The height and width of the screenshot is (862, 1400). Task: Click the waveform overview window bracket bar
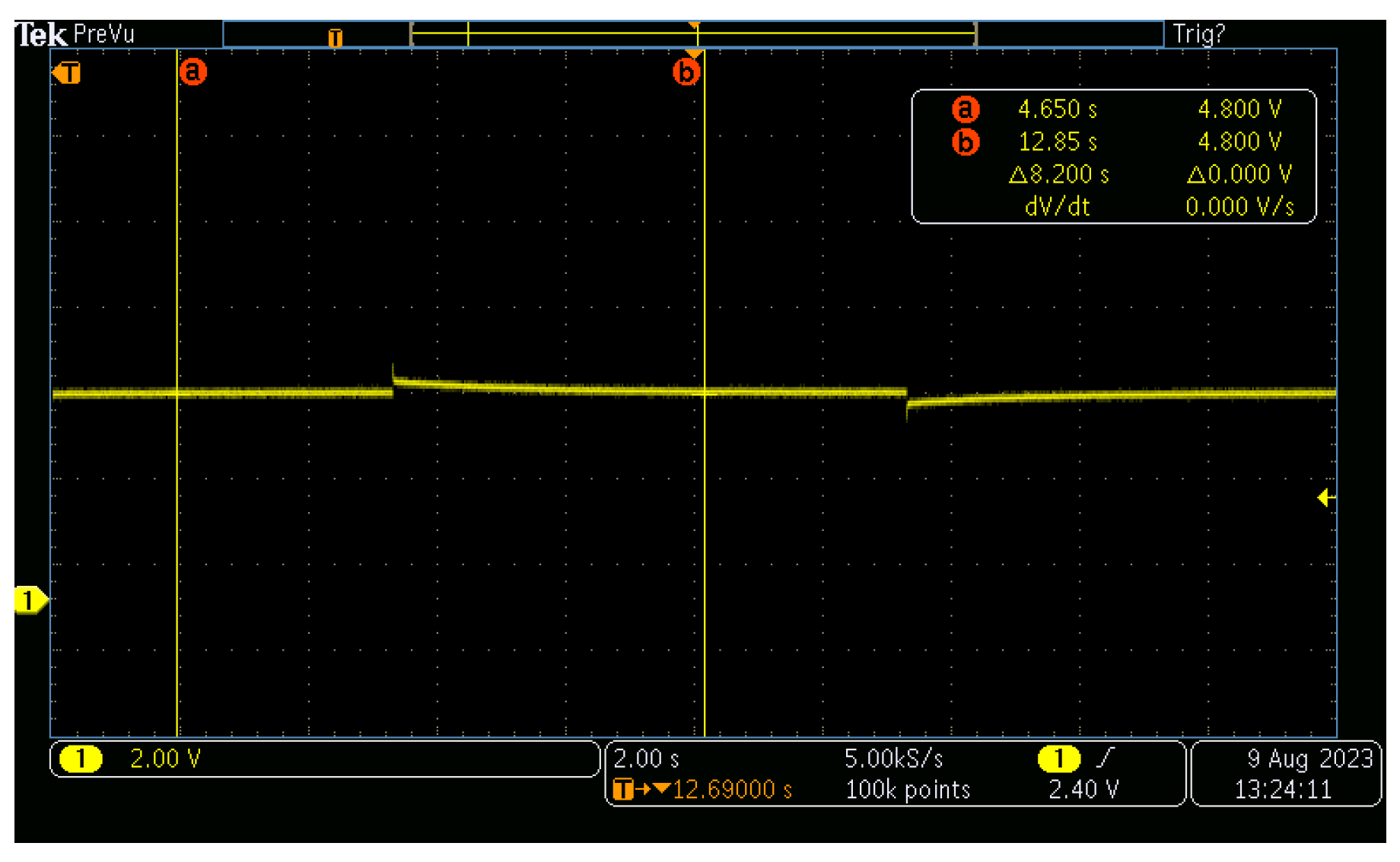693,34
